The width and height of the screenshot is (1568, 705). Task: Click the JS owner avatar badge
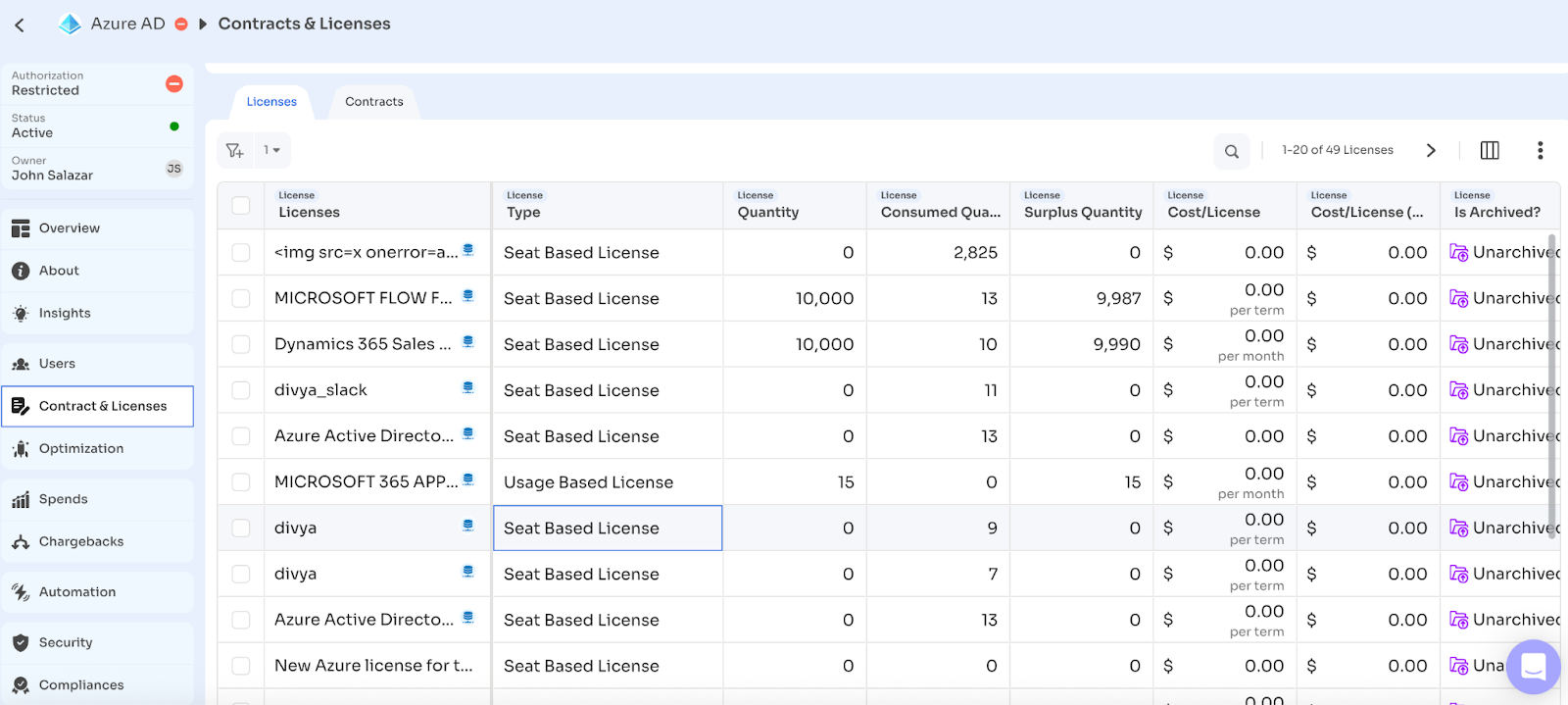pyautogui.click(x=173, y=169)
